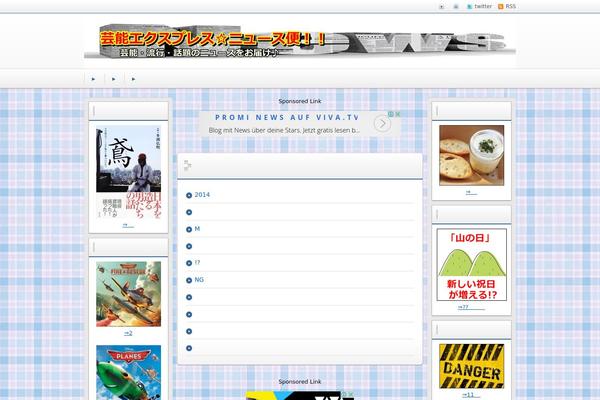The width and height of the screenshot is (600, 400).
Task: Click the first arrow in navigation bar
Action: tap(93, 78)
